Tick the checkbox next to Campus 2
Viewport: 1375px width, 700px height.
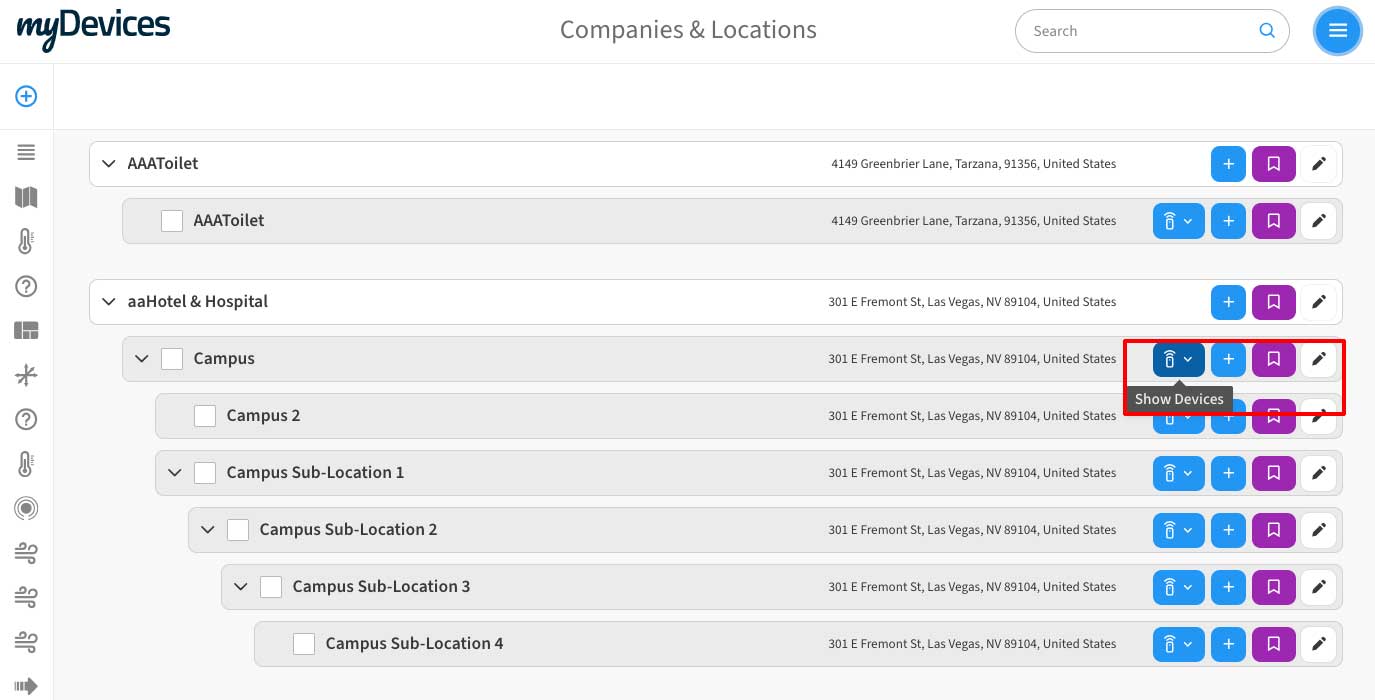[205, 415]
